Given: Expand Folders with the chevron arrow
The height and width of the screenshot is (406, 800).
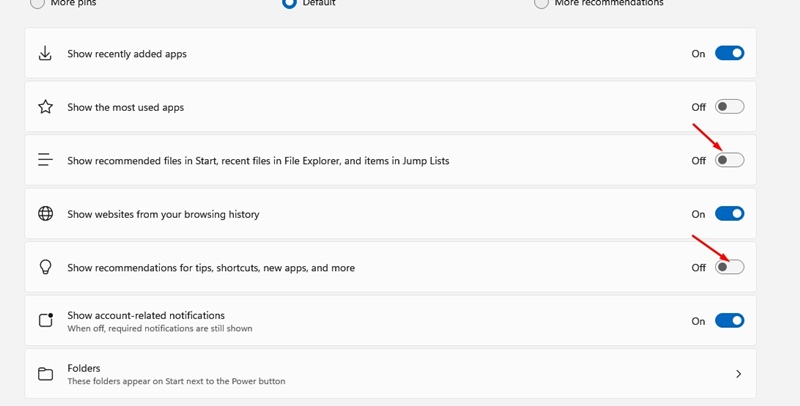Looking at the screenshot, I should pyautogui.click(x=738, y=374).
